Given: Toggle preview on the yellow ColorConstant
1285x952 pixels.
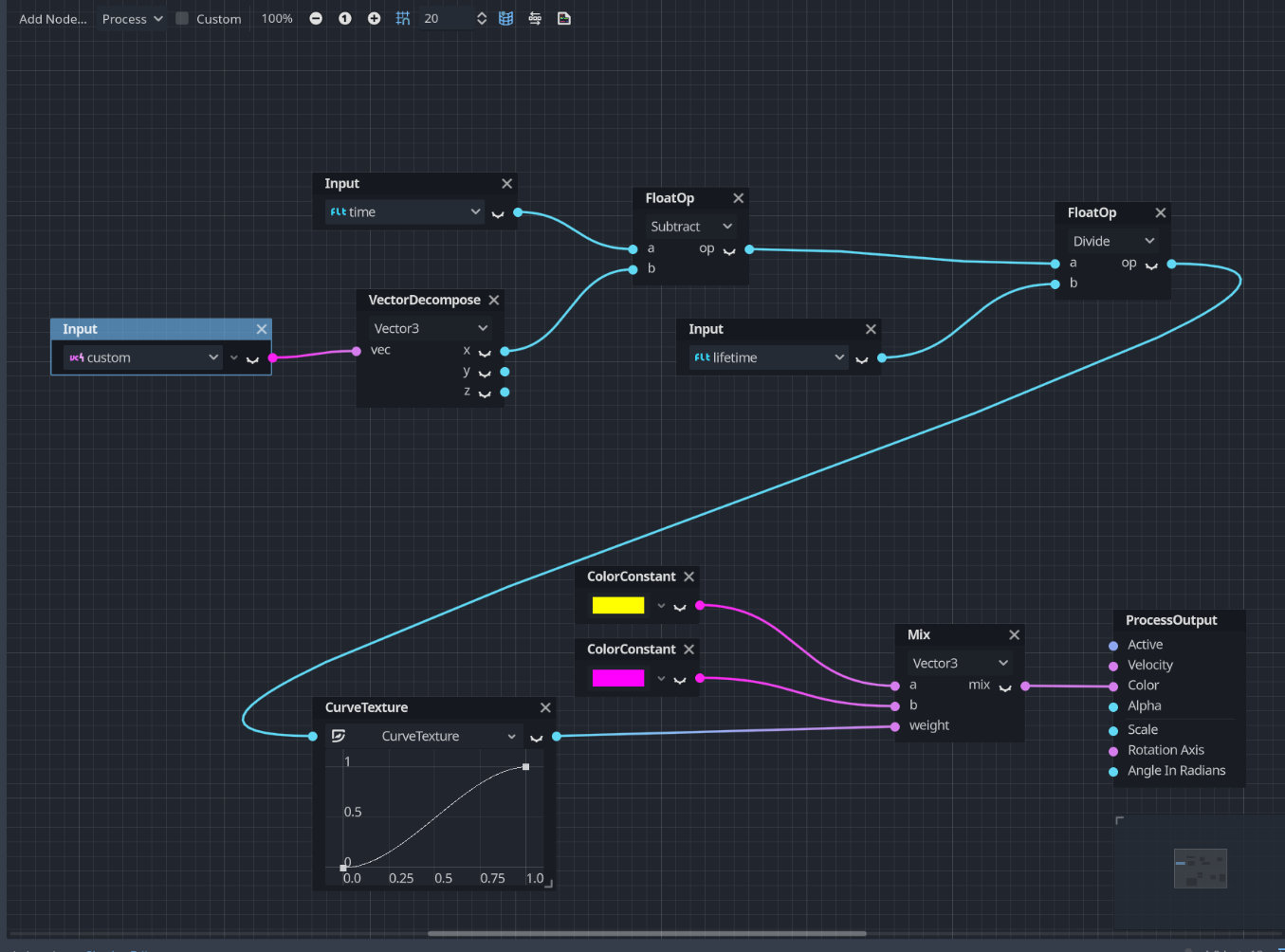Looking at the screenshot, I should click(680, 608).
